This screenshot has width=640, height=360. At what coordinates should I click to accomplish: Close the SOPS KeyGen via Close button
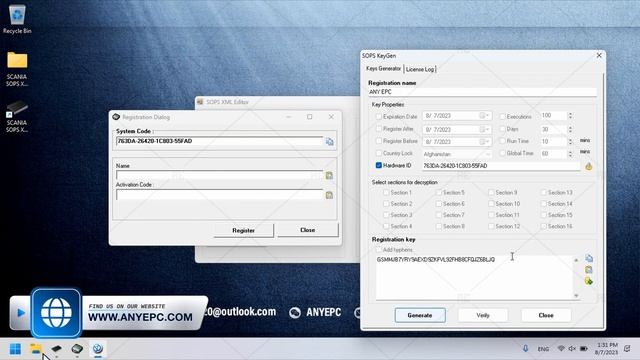point(546,316)
